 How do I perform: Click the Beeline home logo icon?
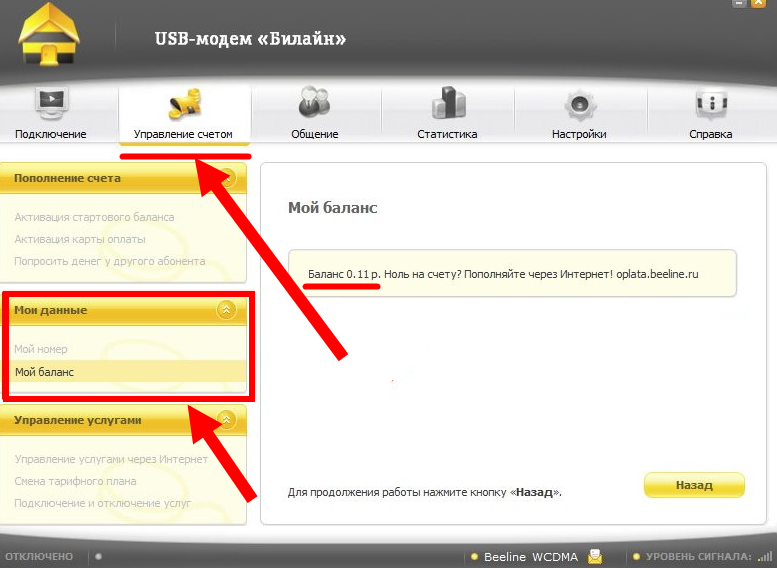pos(48,35)
